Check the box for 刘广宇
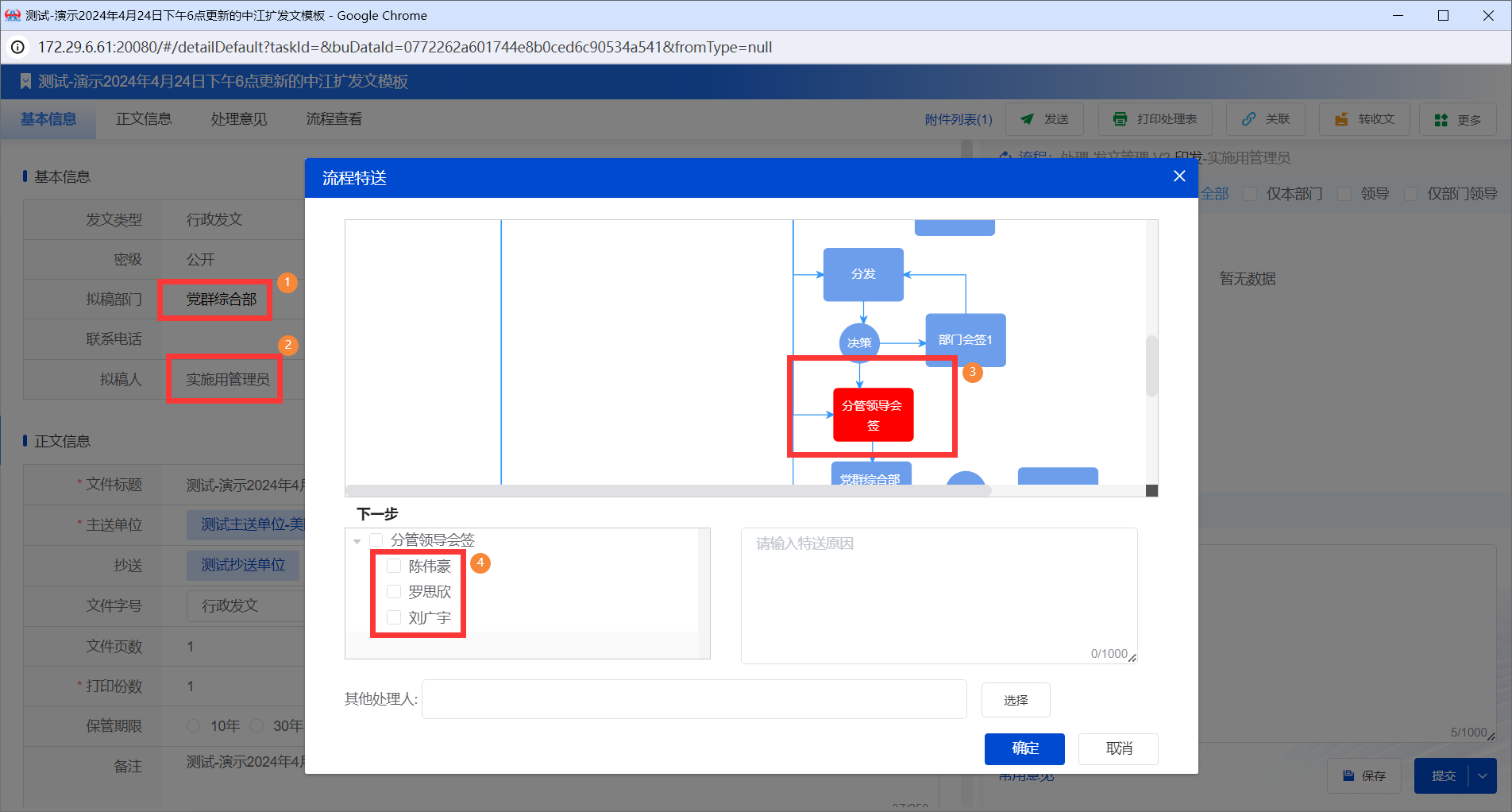 394,617
